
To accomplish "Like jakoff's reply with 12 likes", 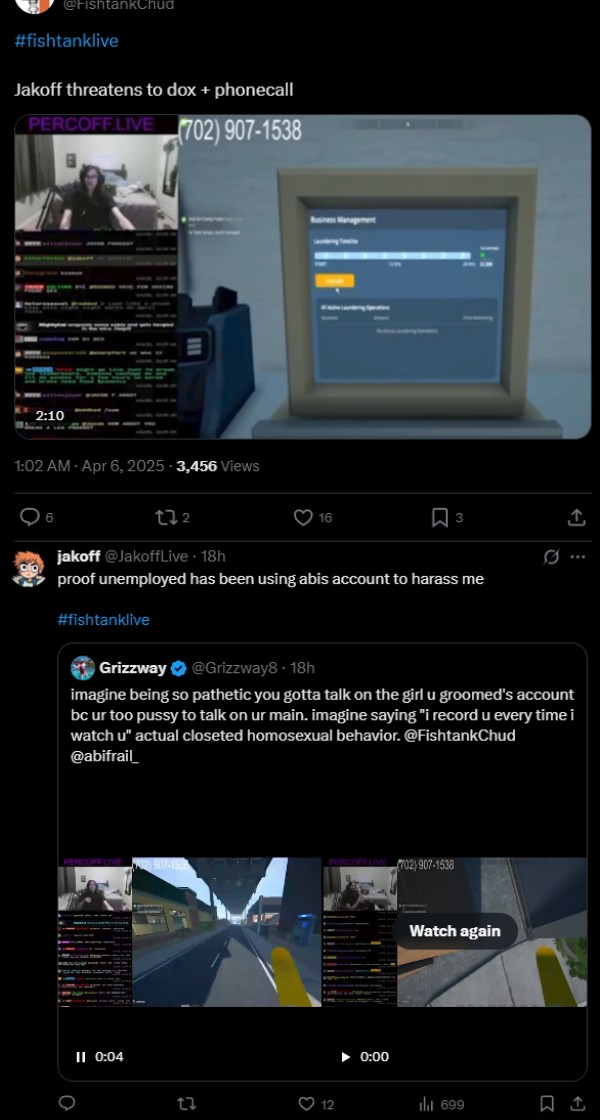I will coord(306,1104).
